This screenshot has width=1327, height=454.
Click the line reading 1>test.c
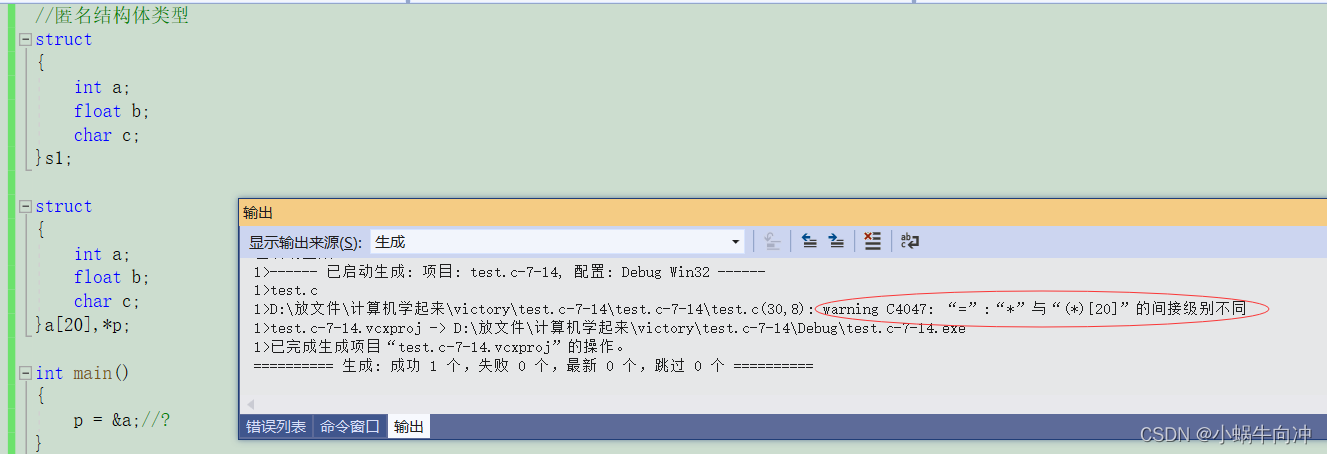coord(284,290)
